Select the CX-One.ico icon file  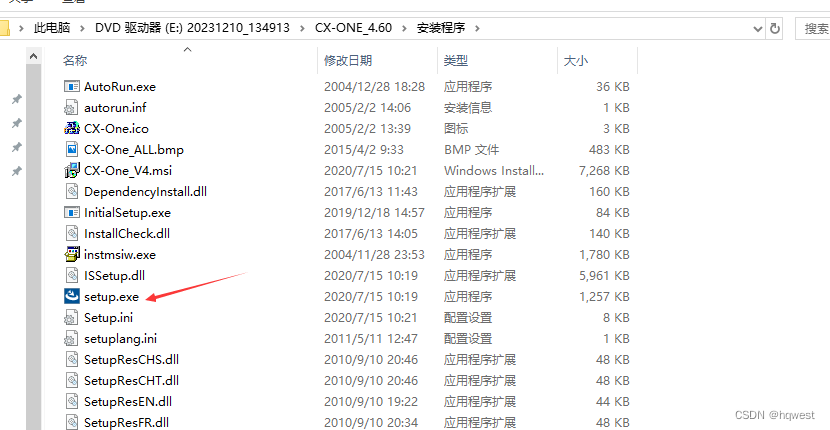[71, 128]
